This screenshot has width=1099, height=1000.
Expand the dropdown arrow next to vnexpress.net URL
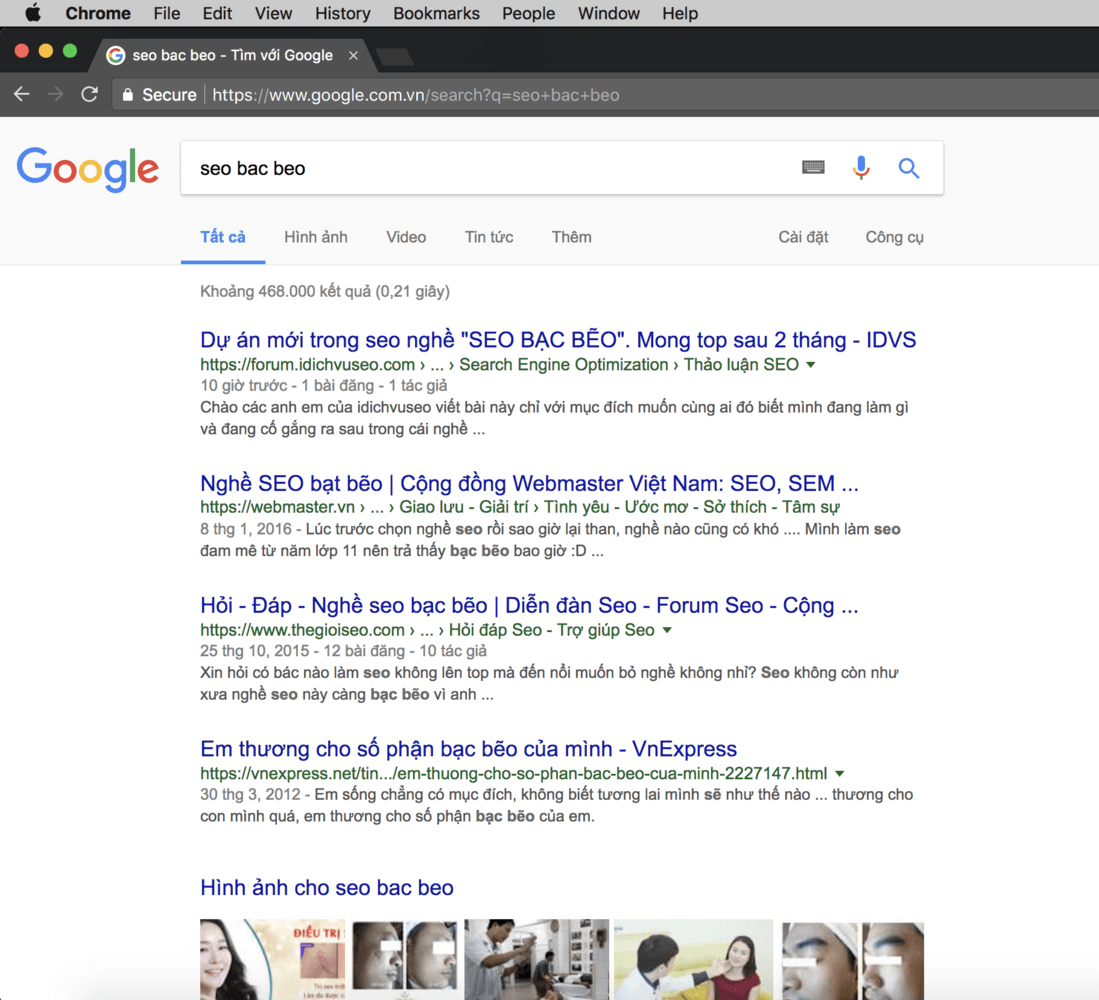(840, 774)
